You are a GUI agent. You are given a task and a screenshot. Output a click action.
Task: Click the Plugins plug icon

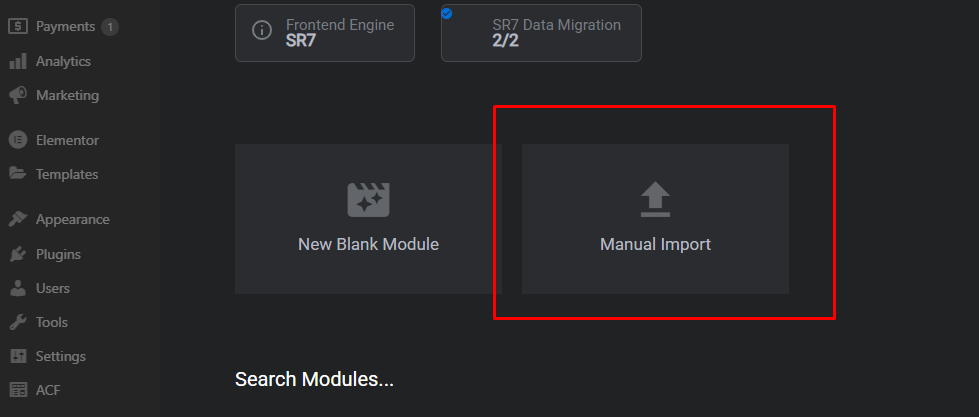click(x=17, y=254)
